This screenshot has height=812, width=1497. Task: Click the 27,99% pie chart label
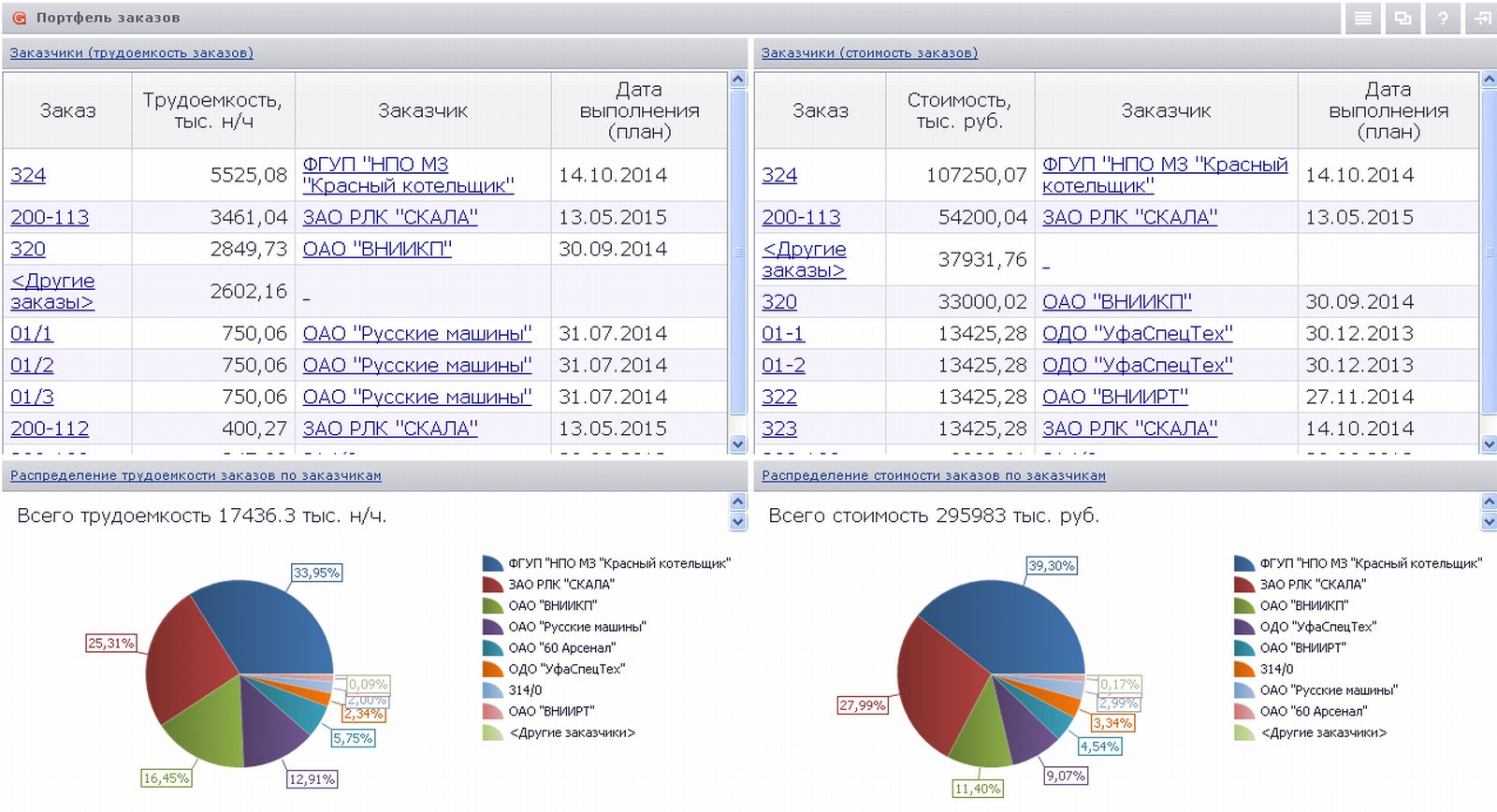[x=863, y=705]
